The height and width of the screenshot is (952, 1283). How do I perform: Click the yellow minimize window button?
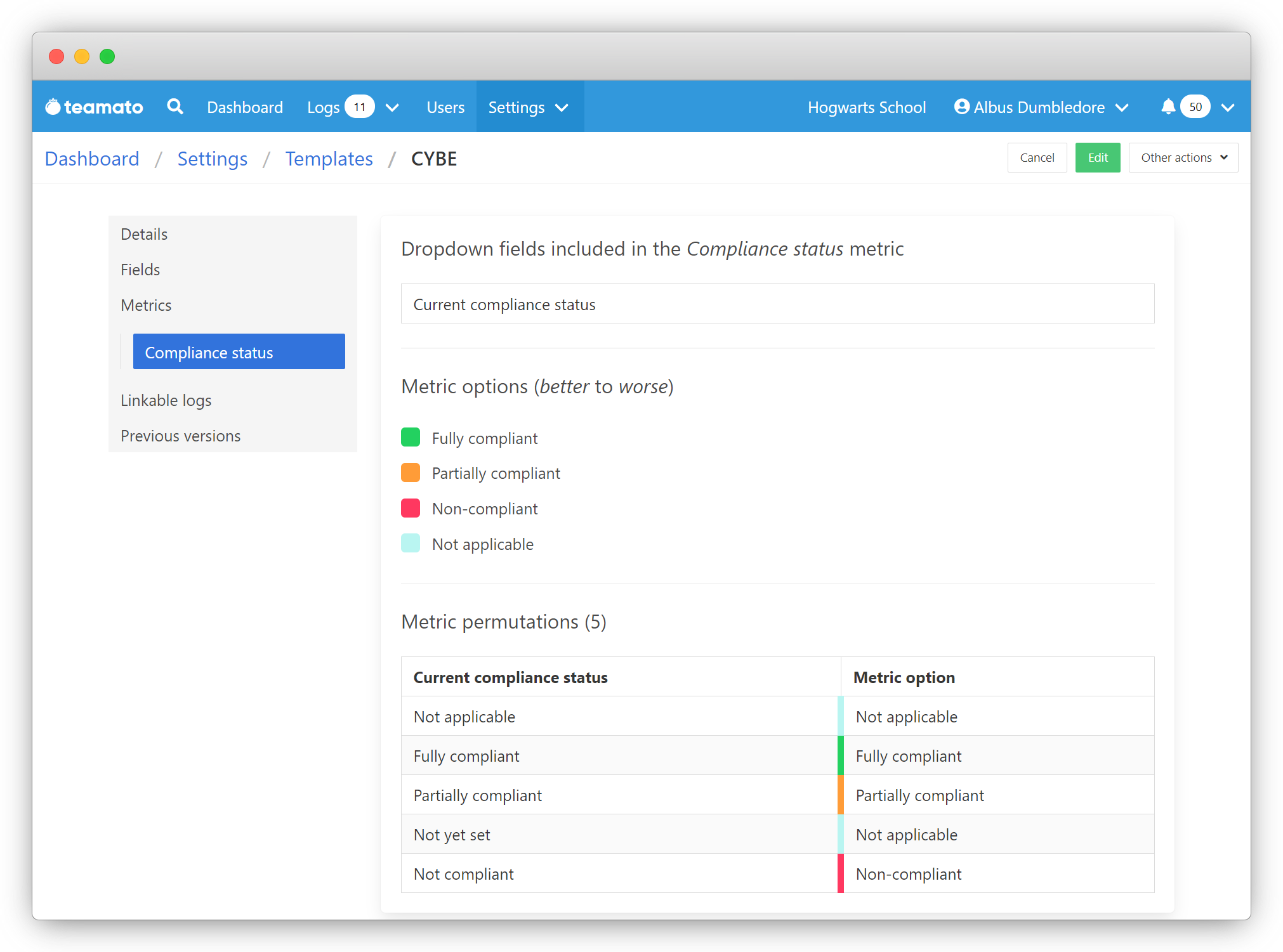click(x=82, y=56)
